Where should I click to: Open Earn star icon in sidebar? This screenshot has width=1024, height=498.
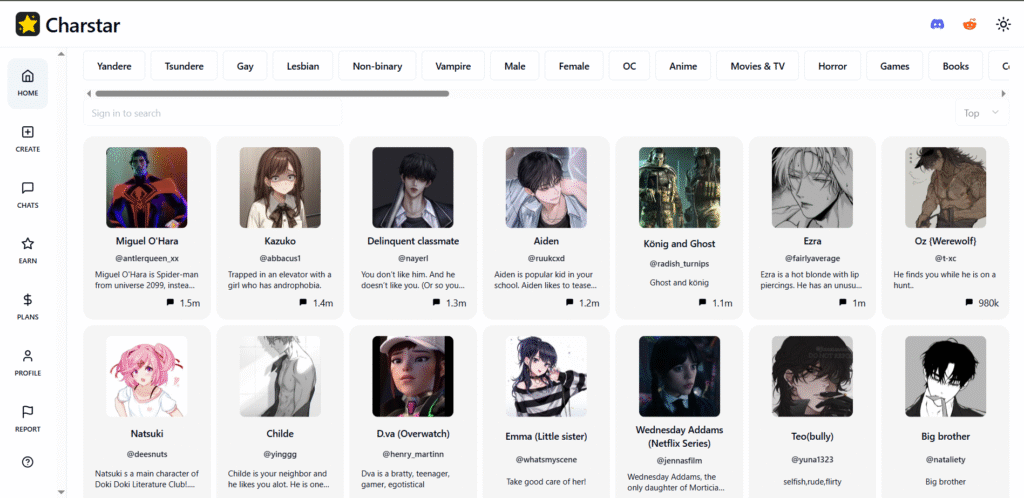tap(27, 244)
